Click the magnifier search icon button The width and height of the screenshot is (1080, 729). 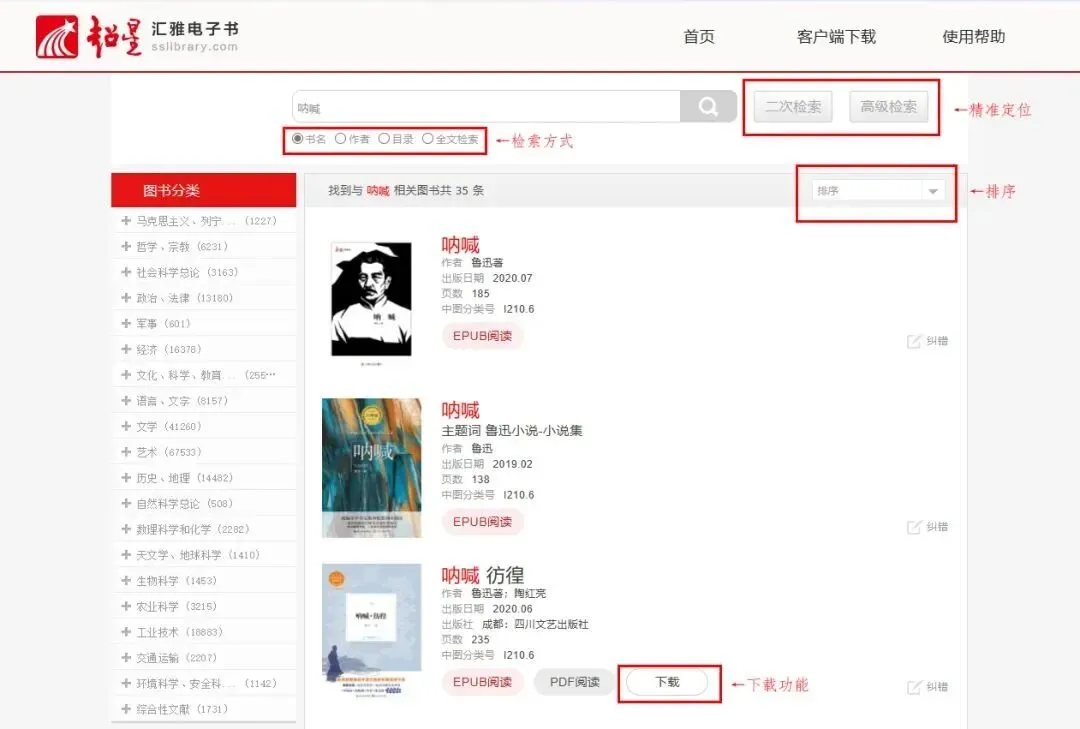click(708, 107)
